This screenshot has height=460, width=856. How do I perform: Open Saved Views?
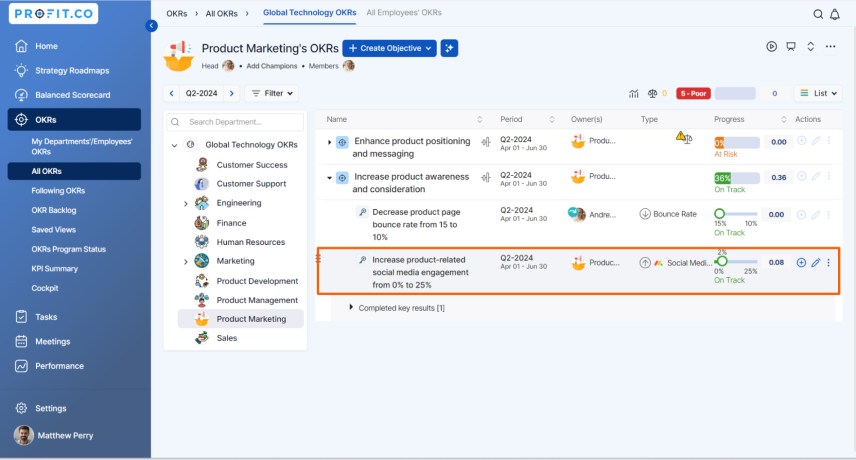(54, 230)
